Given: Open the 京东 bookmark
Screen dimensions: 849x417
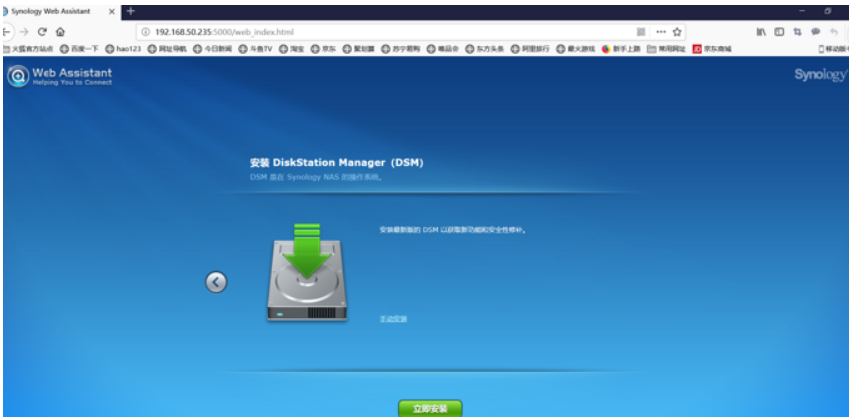Looking at the screenshot, I should [x=323, y=49].
